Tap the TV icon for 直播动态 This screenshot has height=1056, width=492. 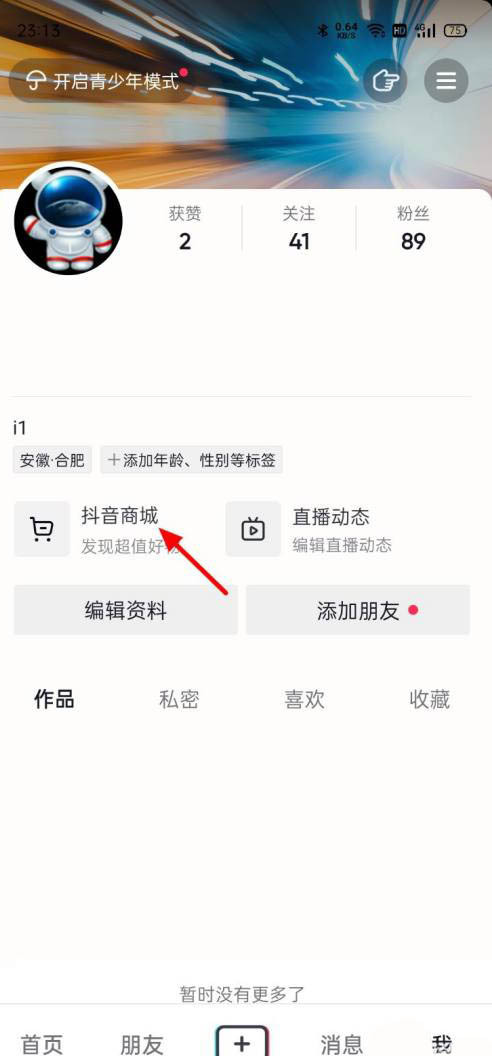pos(253,529)
